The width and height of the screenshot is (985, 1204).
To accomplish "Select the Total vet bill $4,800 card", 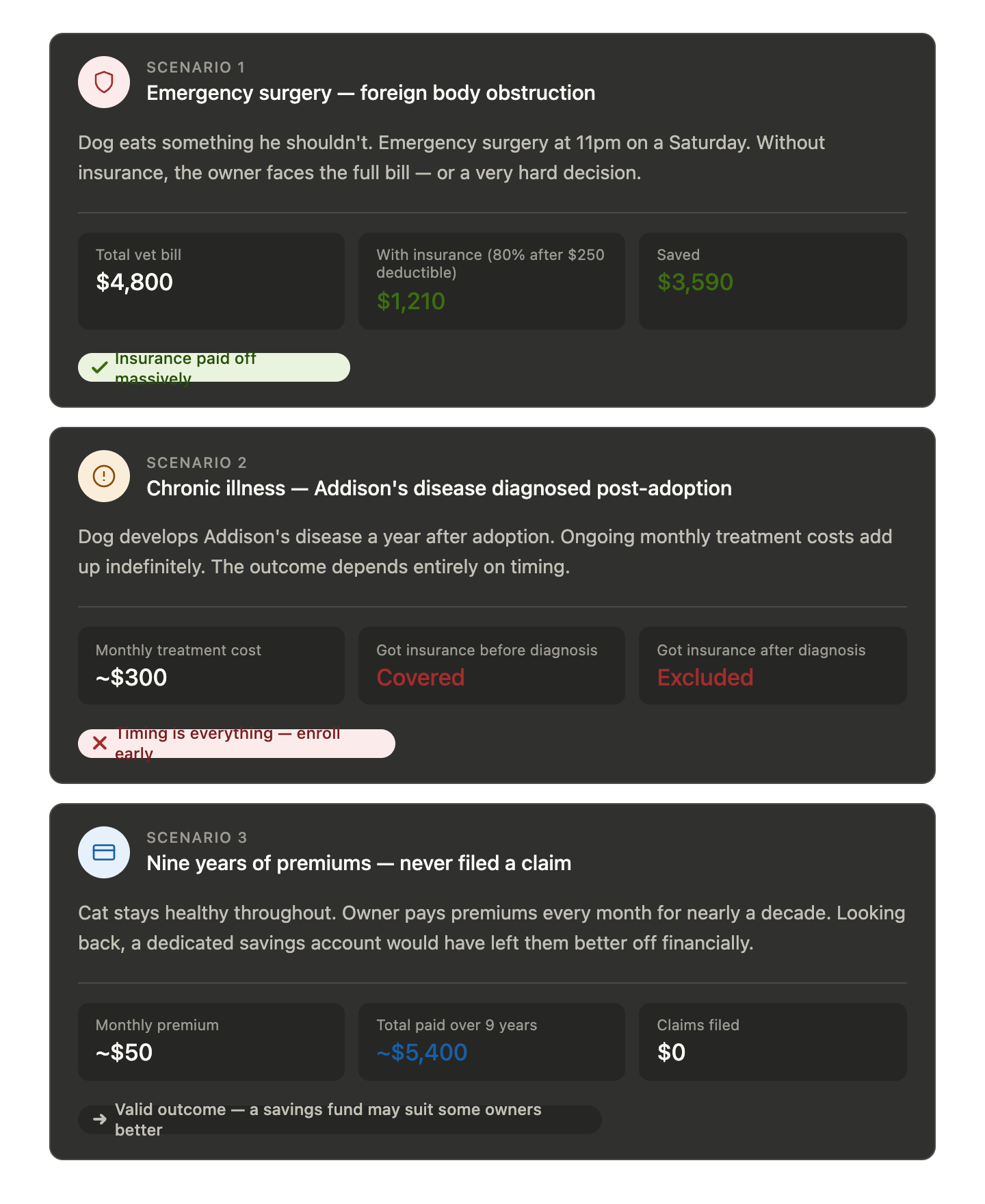I will click(x=211, y=281).
